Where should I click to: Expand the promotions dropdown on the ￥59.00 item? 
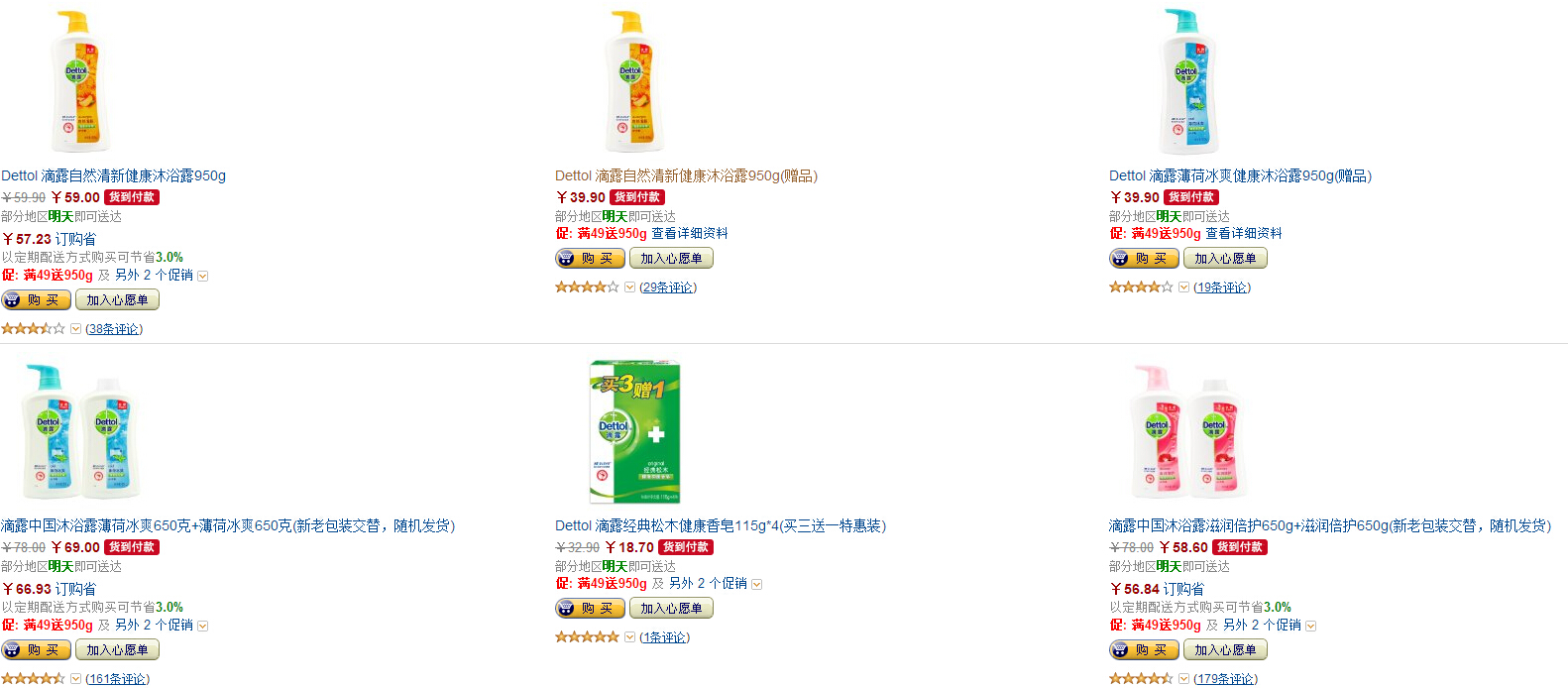pos(203,277)
